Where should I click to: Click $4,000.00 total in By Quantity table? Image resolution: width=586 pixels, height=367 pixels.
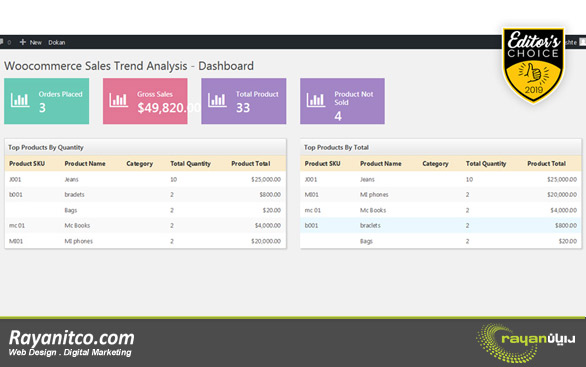point(268,226)
